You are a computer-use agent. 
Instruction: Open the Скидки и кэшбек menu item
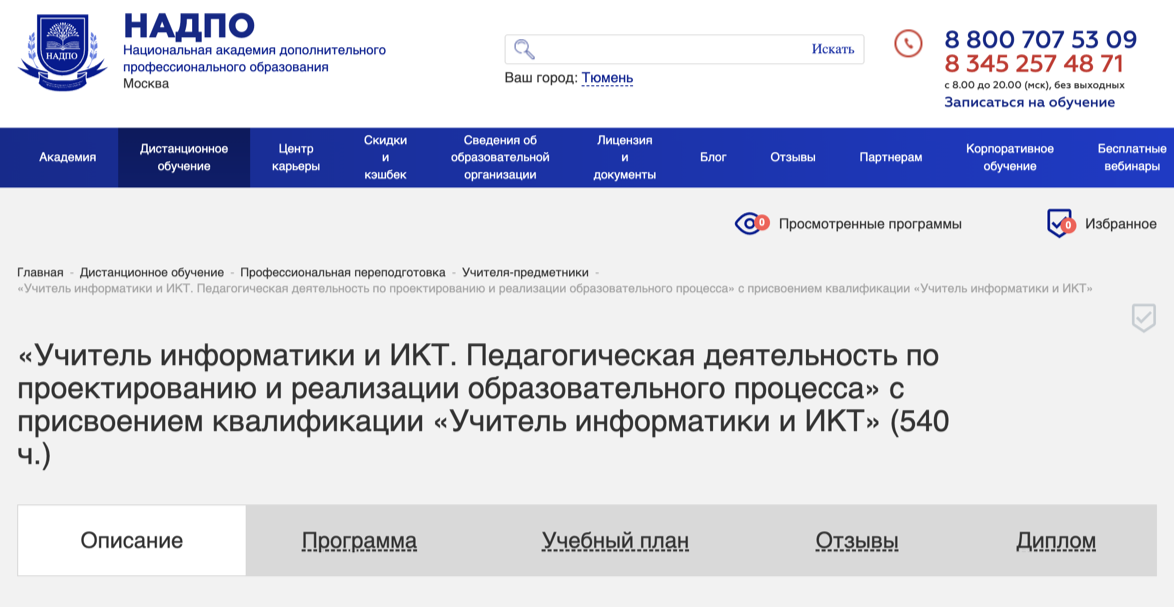(x=386, y=157)
